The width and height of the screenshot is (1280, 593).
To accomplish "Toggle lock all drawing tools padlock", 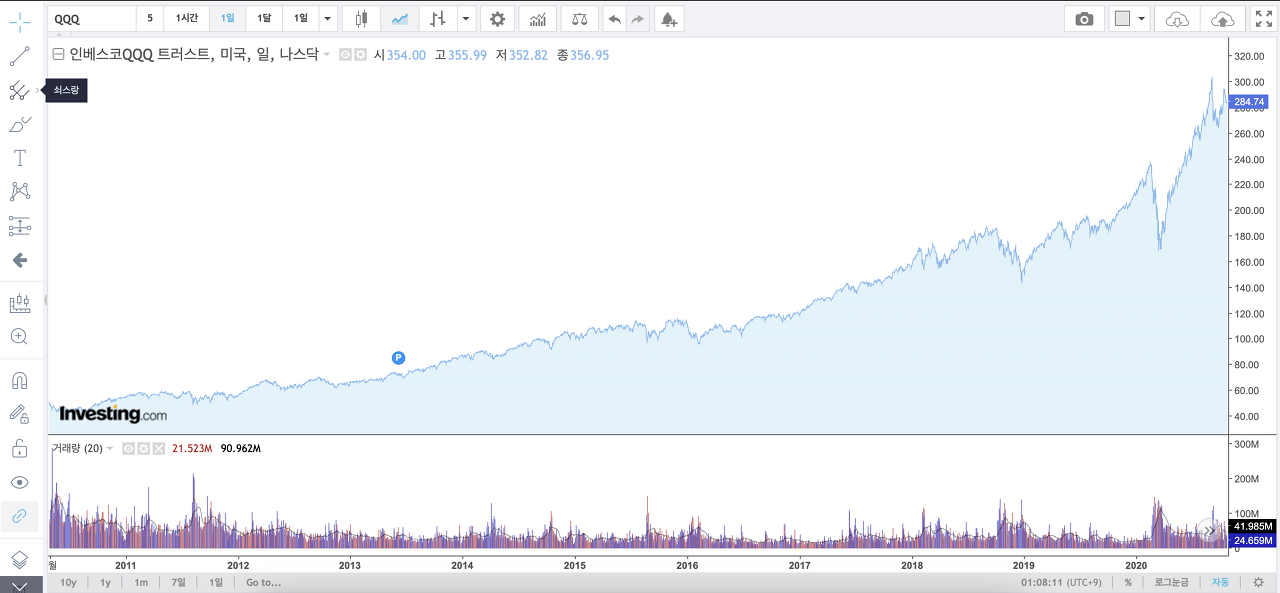I will (x=19, y=448).
